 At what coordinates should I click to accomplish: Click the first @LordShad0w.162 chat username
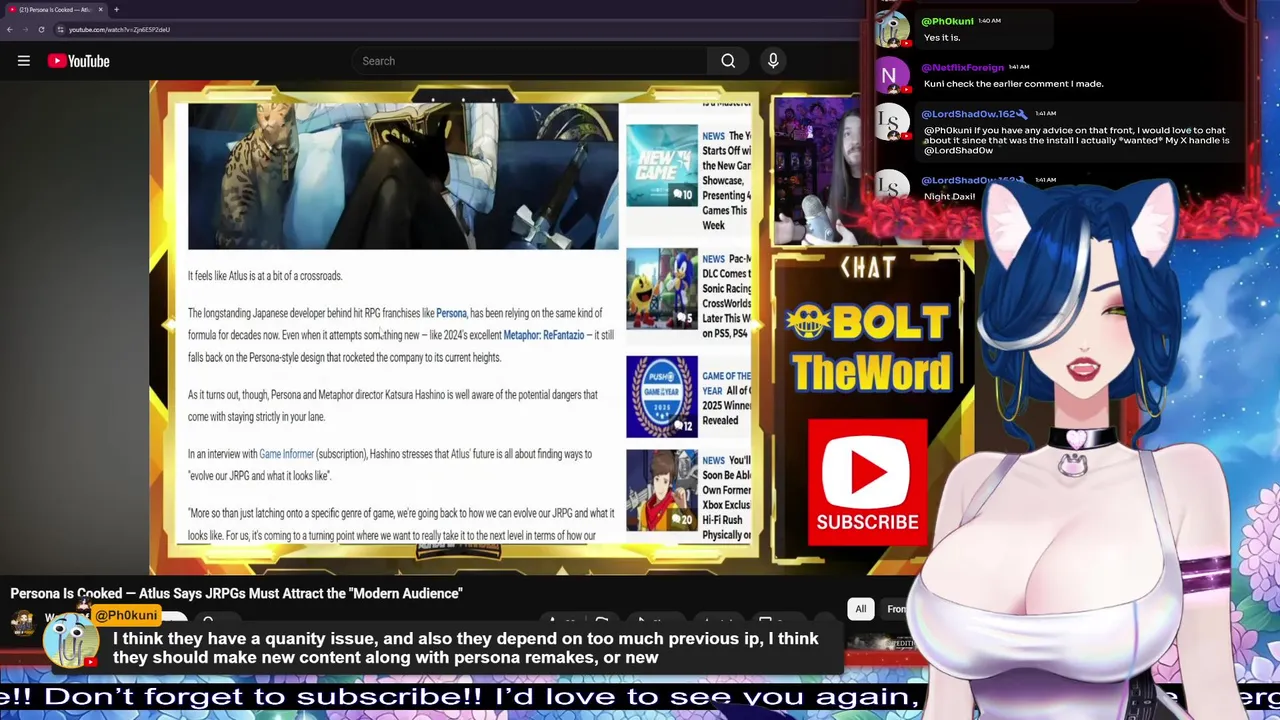point(967,114)
